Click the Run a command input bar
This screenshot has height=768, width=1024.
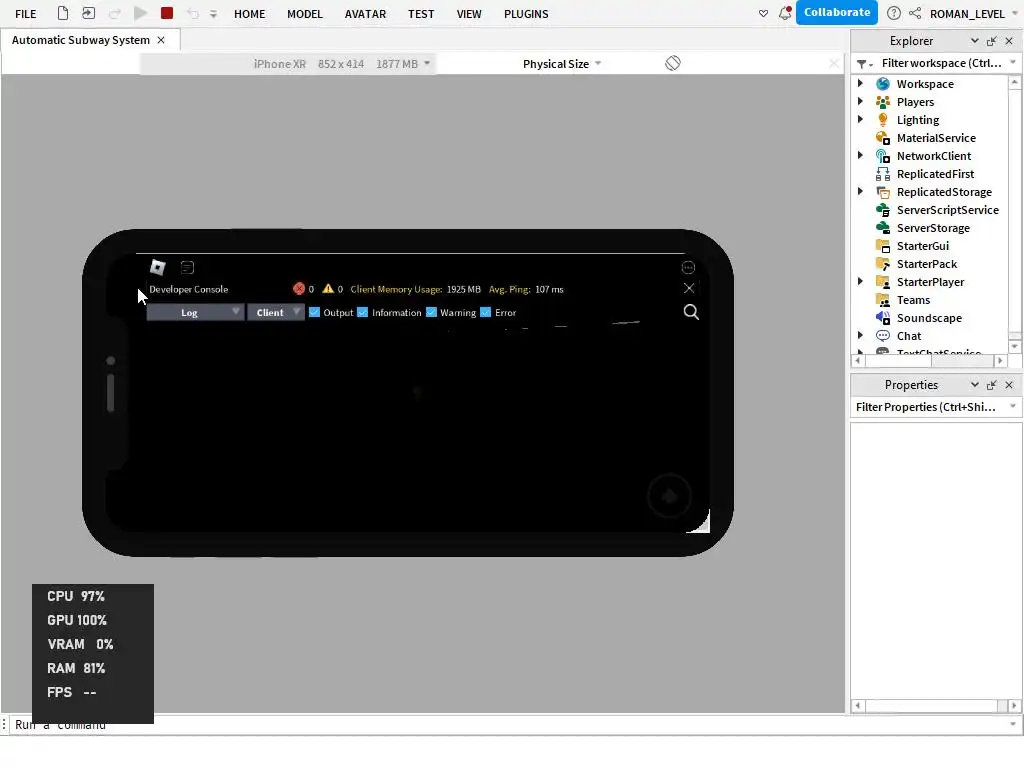(511, 724)
